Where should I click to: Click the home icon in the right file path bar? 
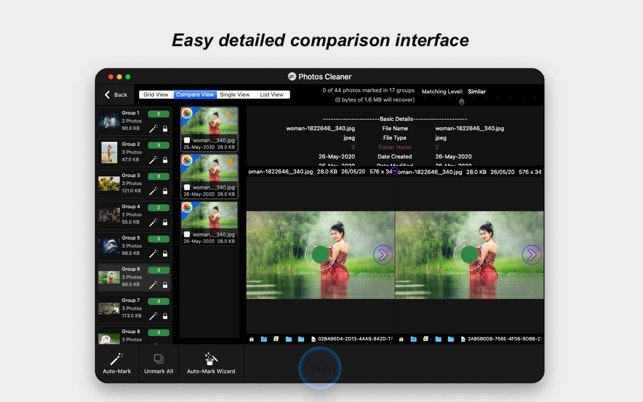click(401, 339)
